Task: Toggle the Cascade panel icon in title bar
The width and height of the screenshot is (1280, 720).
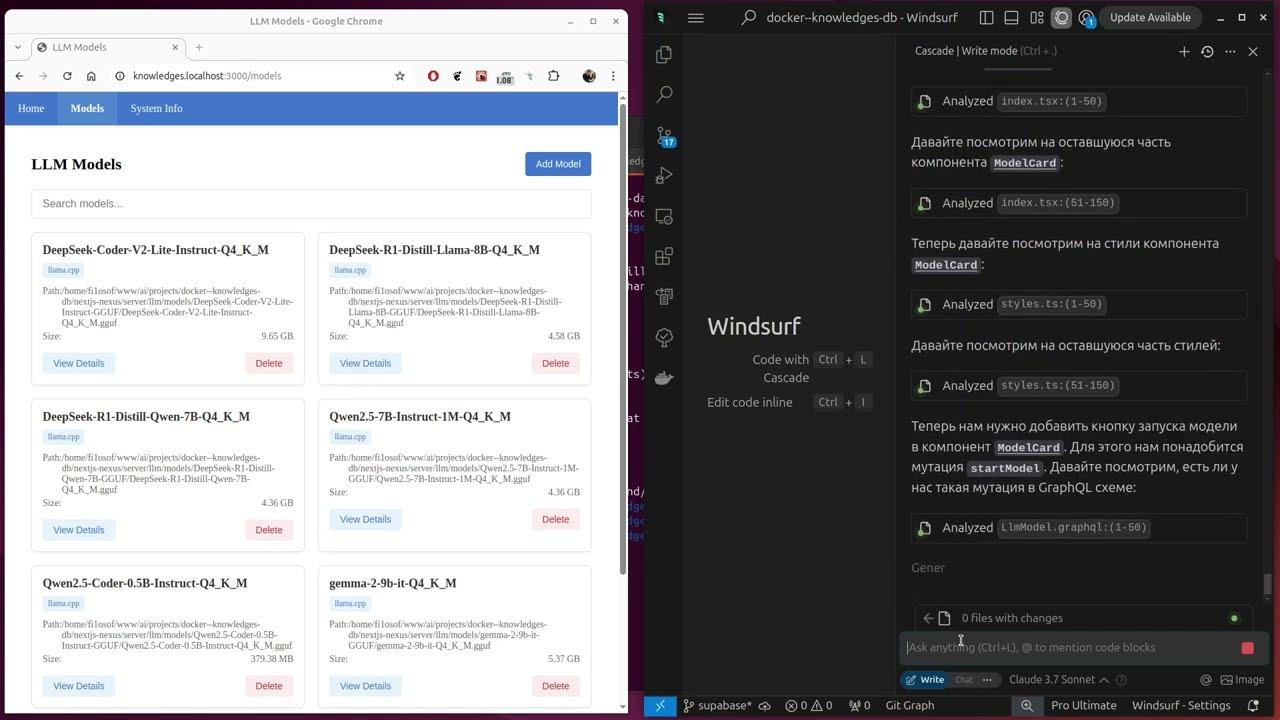Action: pos(1062,18)
